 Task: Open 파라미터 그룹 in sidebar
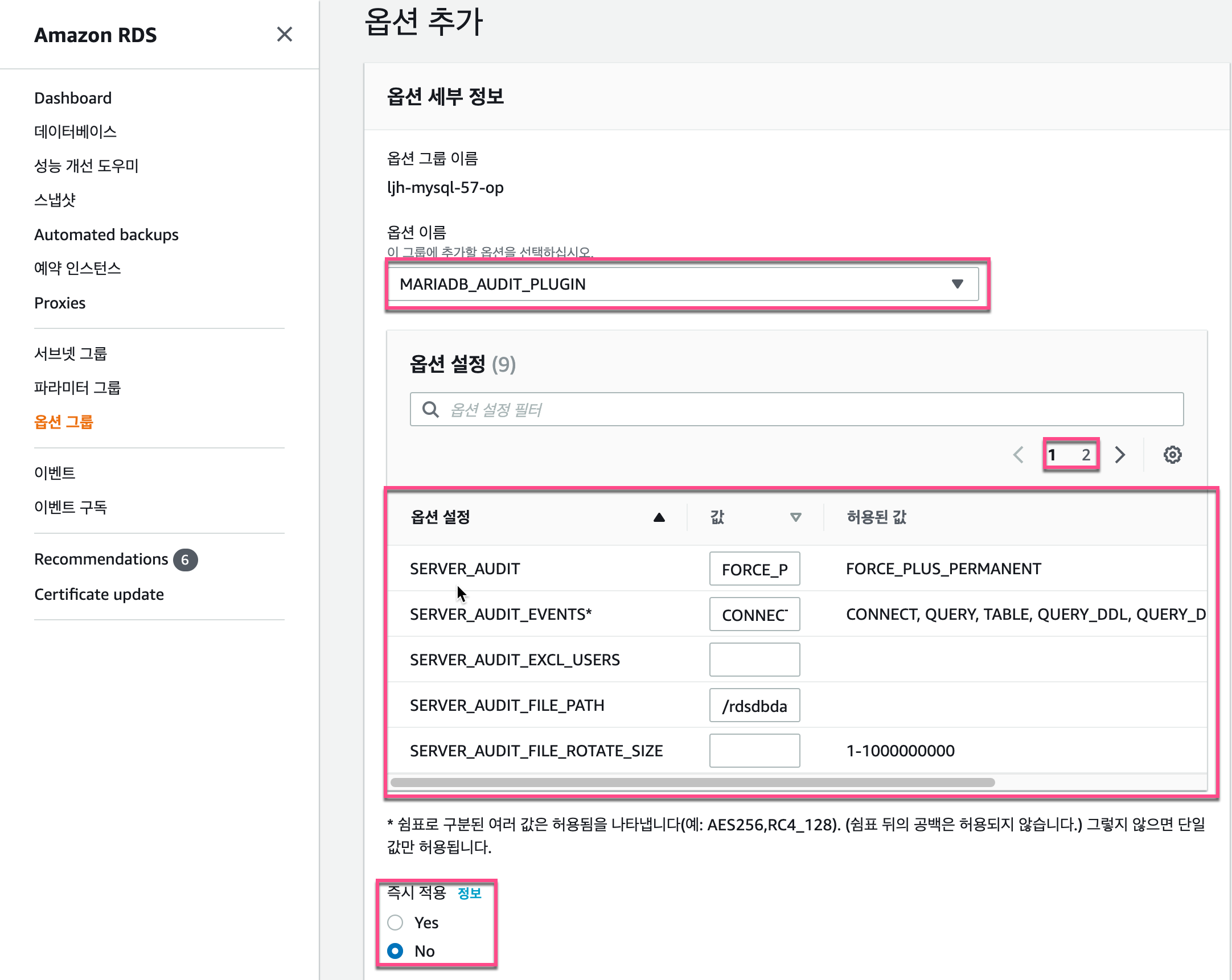[77, 388]
